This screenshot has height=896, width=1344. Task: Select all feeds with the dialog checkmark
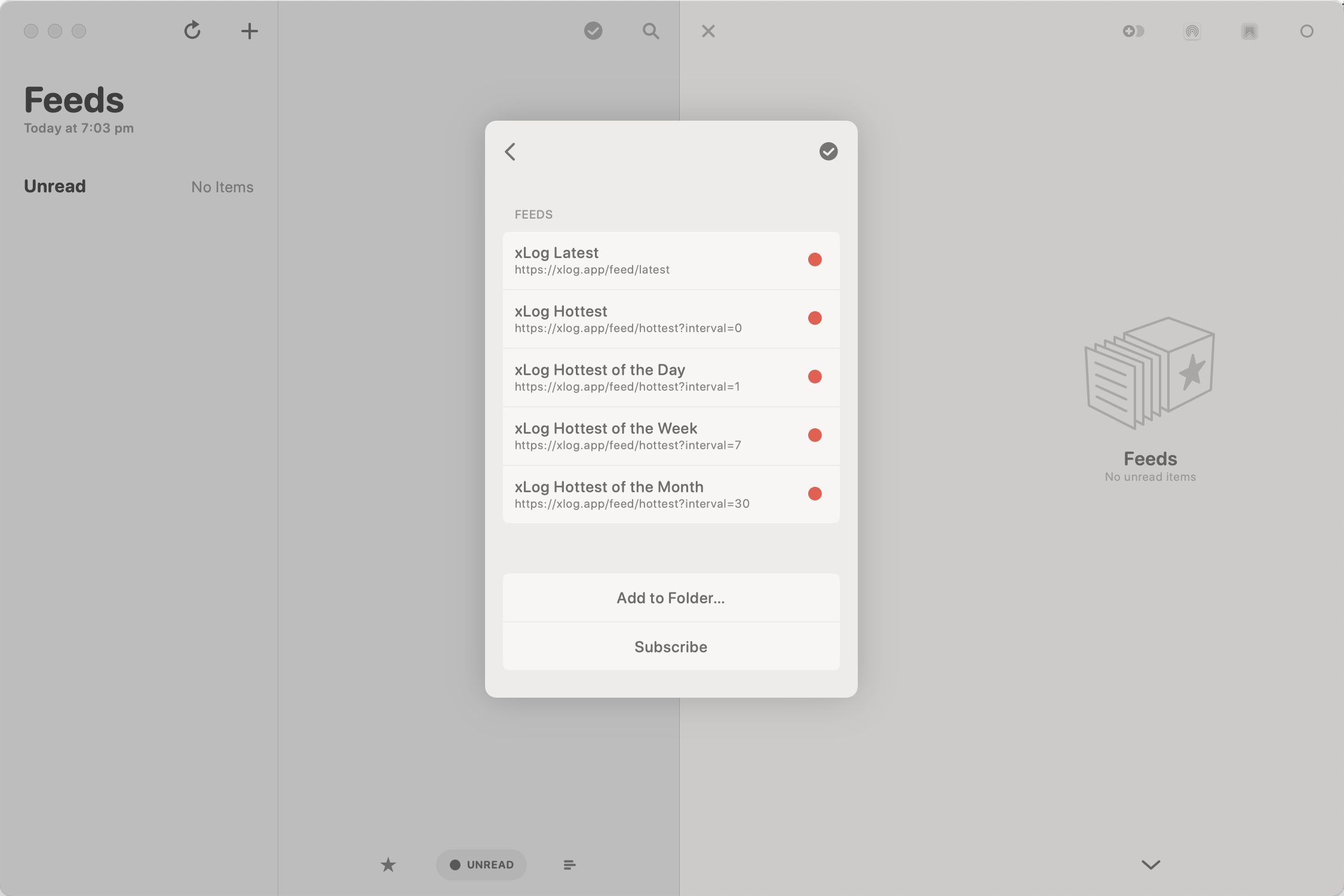point(828,151)
